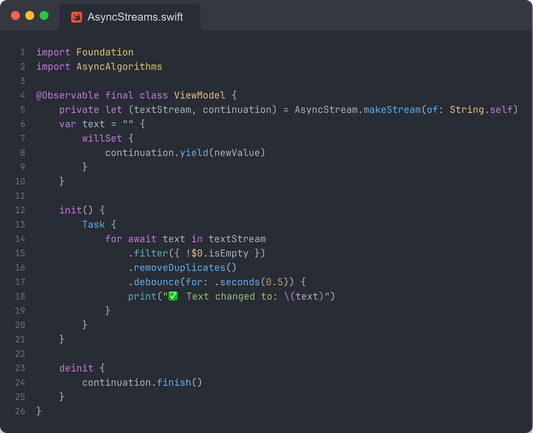This screenshot has height=433, width=533.
Task: Click green checkmark emoji in print string
Action: (x=173, y=296)
